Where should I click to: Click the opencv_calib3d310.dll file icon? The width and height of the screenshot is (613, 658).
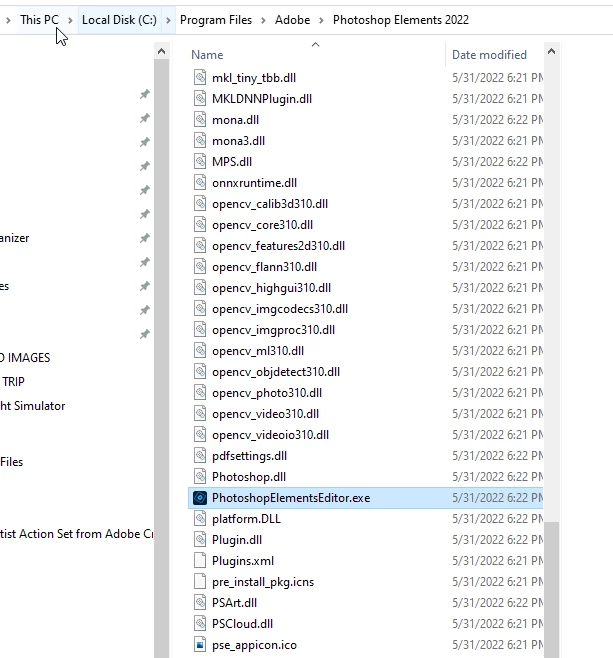pyautogui.click(x=200, y=204)
